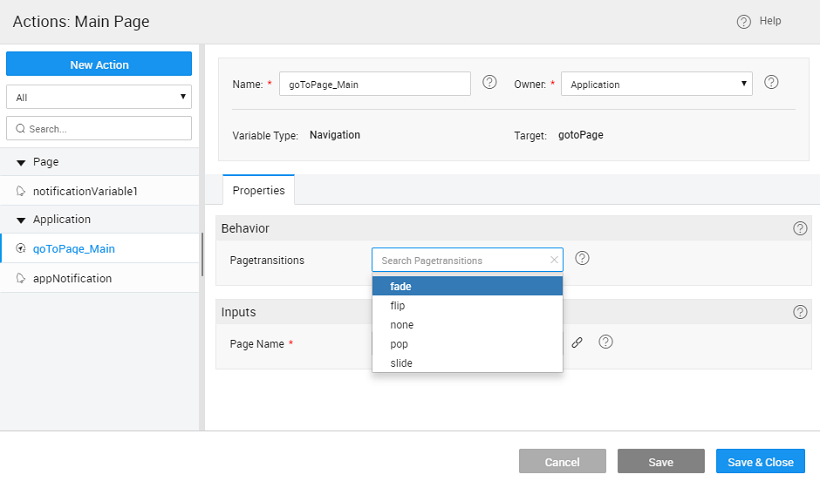Click the bind link icon for Page Name

(x=577, y=343)
